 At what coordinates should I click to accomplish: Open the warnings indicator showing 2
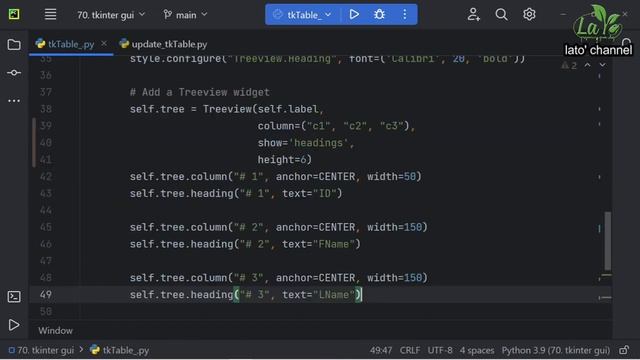569,65
